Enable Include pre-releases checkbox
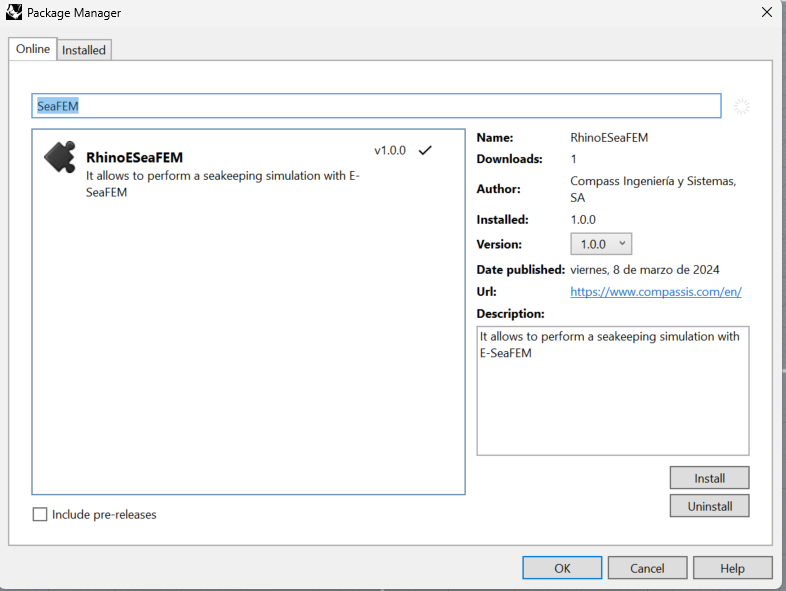The image size is (786, 591). point(40,514)
